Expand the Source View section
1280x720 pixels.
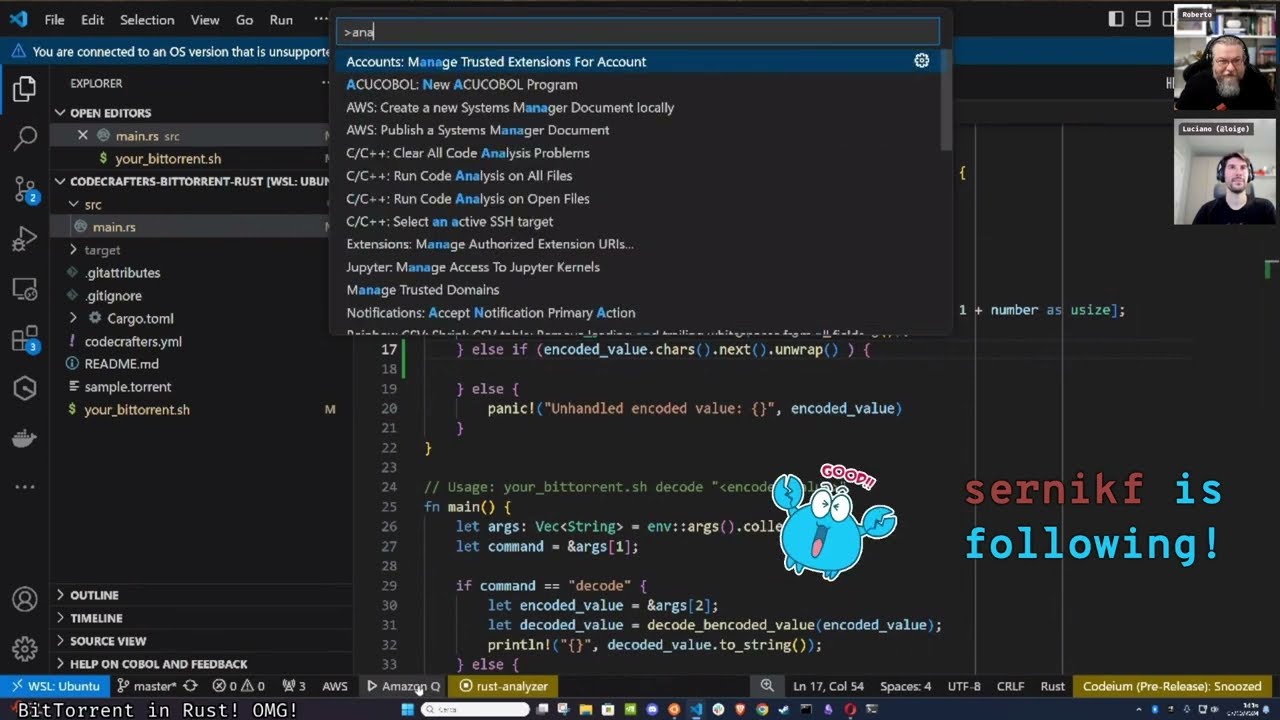pyautogui.click(x=60, y=641)
